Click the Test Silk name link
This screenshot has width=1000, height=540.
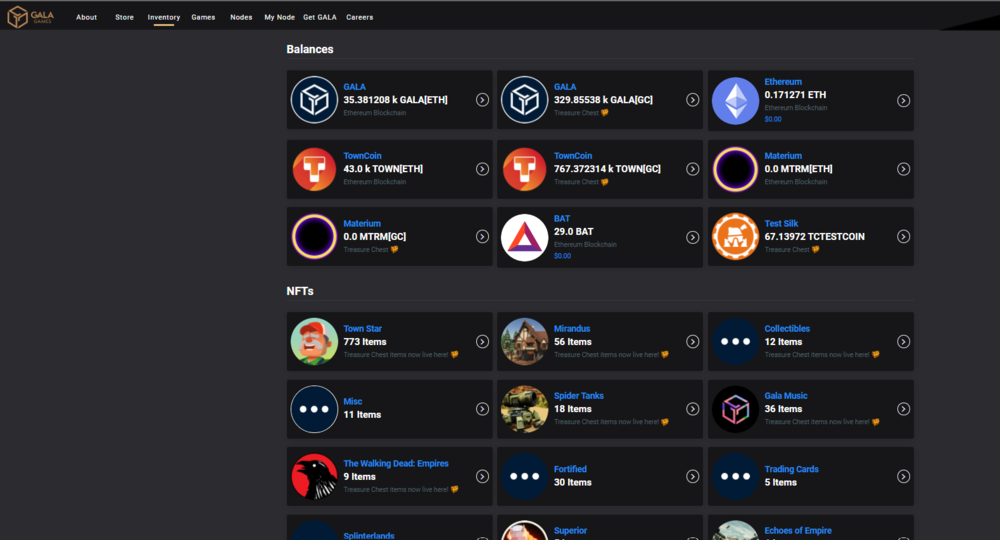[x=781, y=224]
